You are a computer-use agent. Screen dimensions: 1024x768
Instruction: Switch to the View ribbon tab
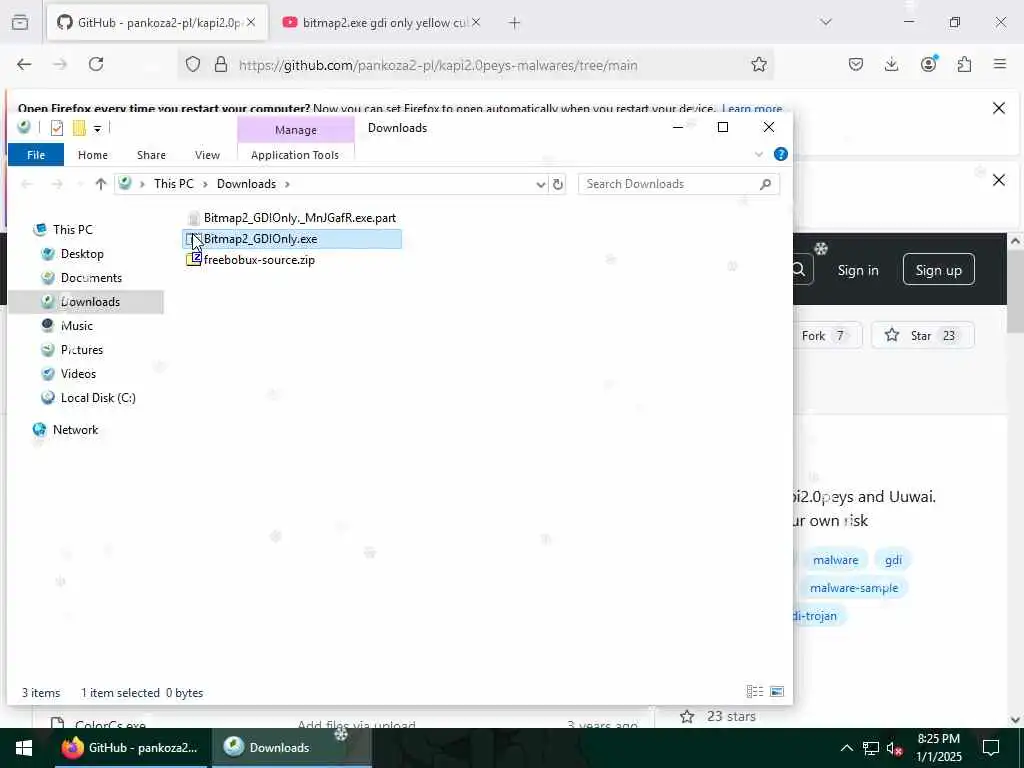point(207,155)
